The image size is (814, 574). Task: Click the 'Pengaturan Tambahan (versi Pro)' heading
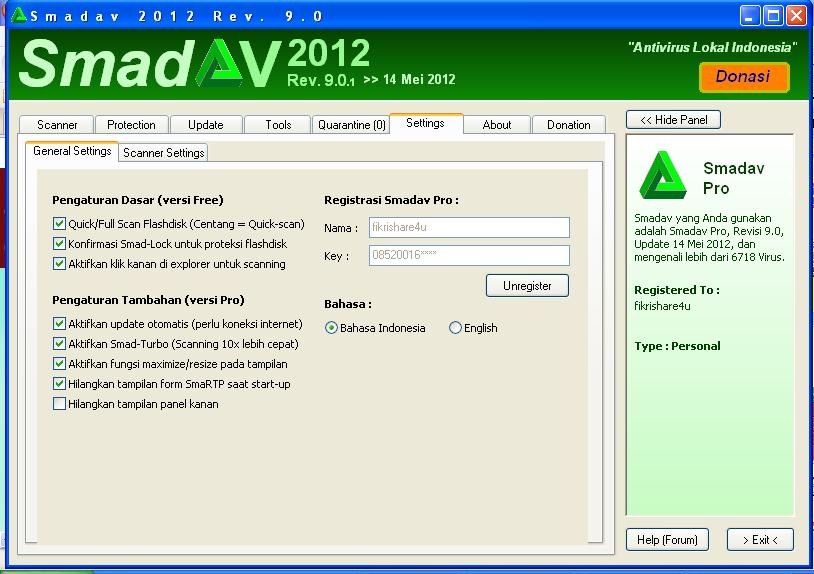(x=148, y=300)
